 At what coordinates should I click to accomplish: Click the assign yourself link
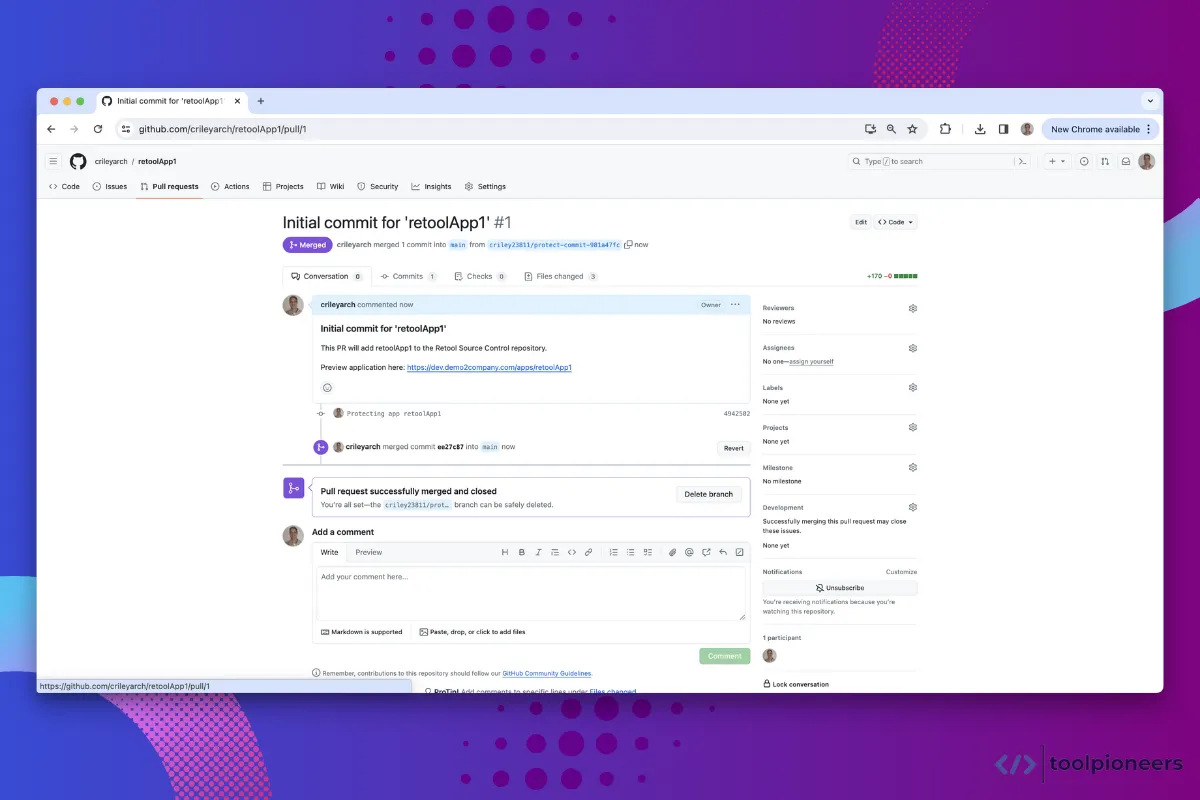tap(812, 361)
